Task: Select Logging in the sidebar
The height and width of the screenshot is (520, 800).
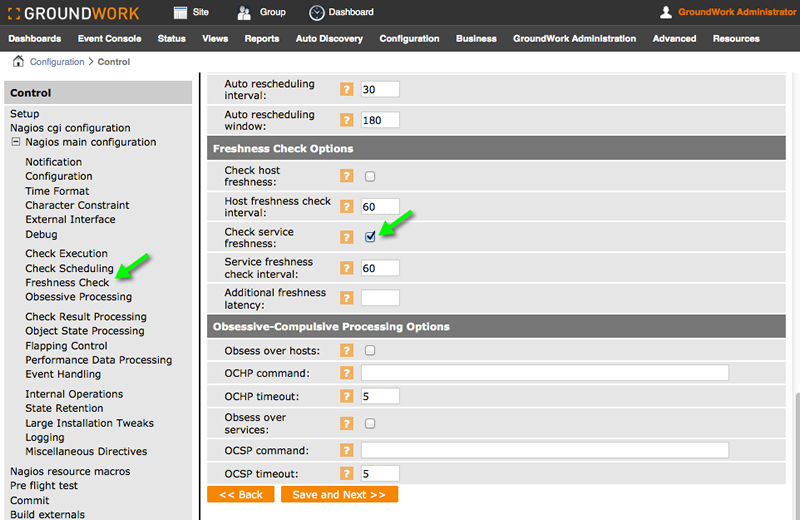Action: pyautogui.click(x=45, y=438)
